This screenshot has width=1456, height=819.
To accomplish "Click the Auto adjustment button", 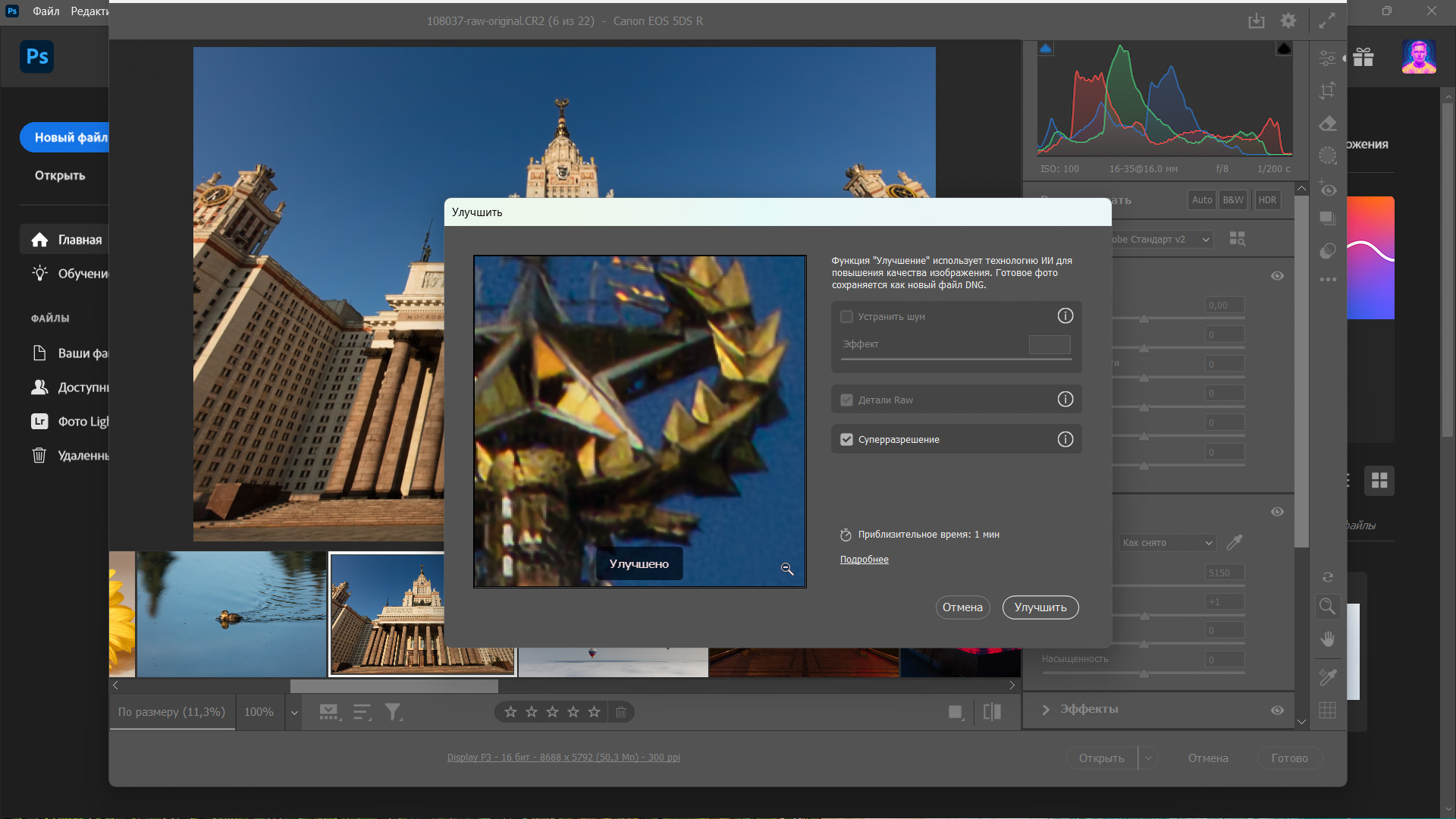I will (1202, 200).
